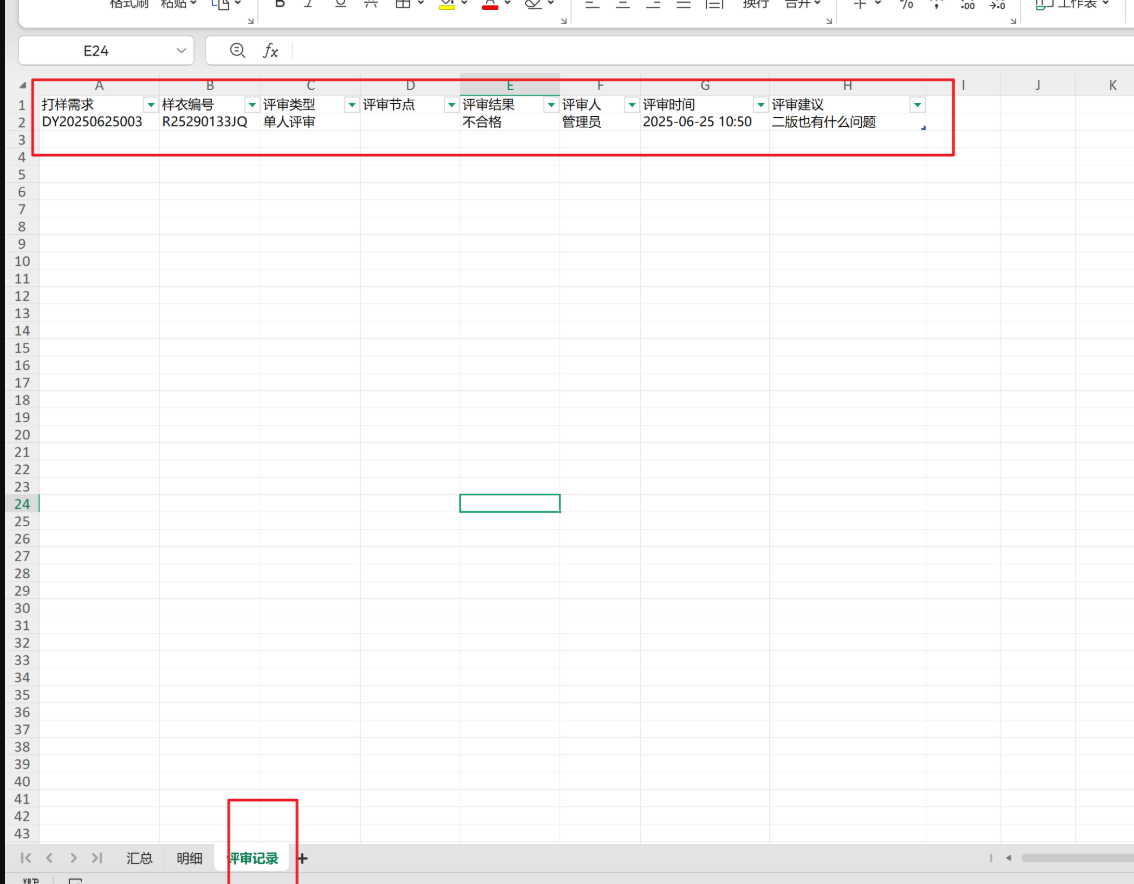
Task: Click horizontal scrollbar left arrow
Action: [1009, 858]
